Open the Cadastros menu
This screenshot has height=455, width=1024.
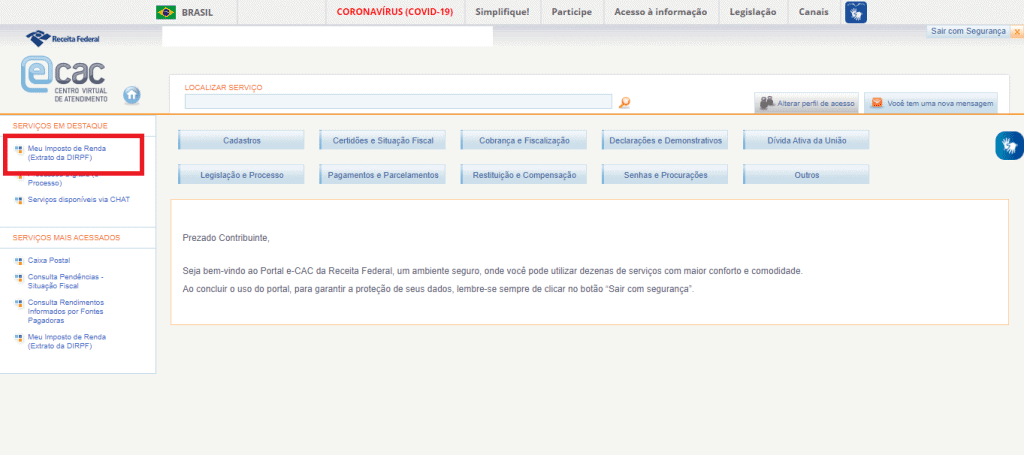242,140
